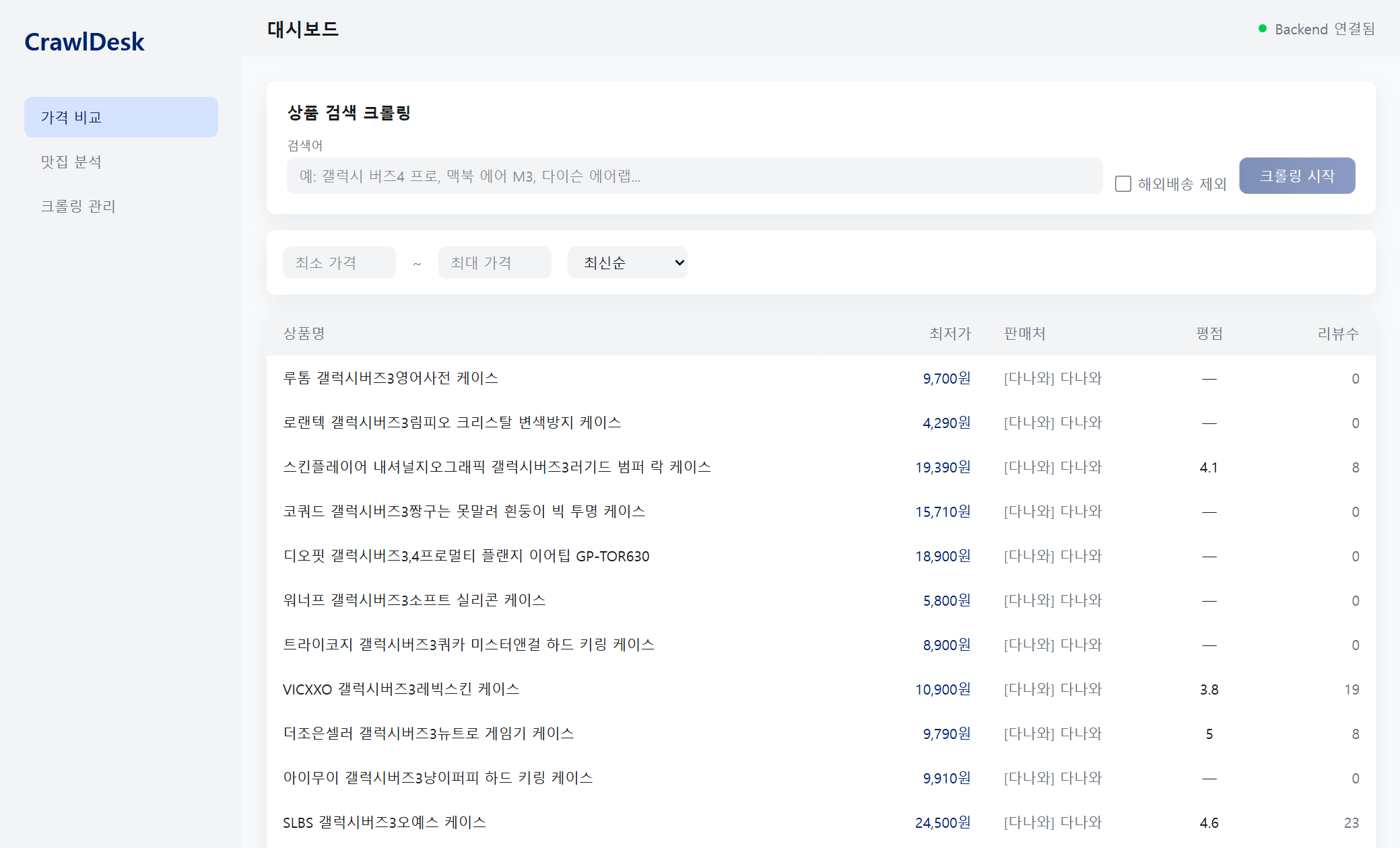This screenshot has width=1400, height=848.
Task: Click the 24,500원 price
Action: pos(943,822)
